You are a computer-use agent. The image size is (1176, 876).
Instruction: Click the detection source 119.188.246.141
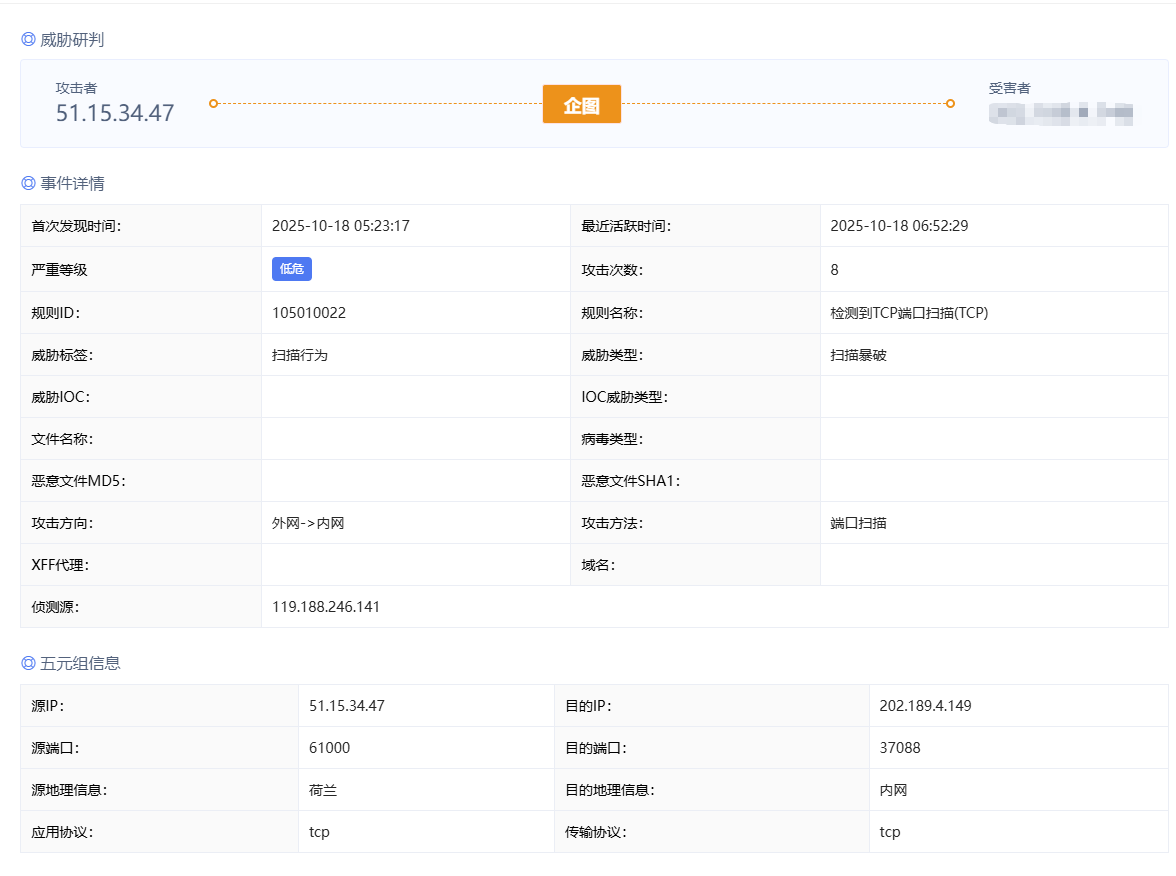tap(326, 607)
